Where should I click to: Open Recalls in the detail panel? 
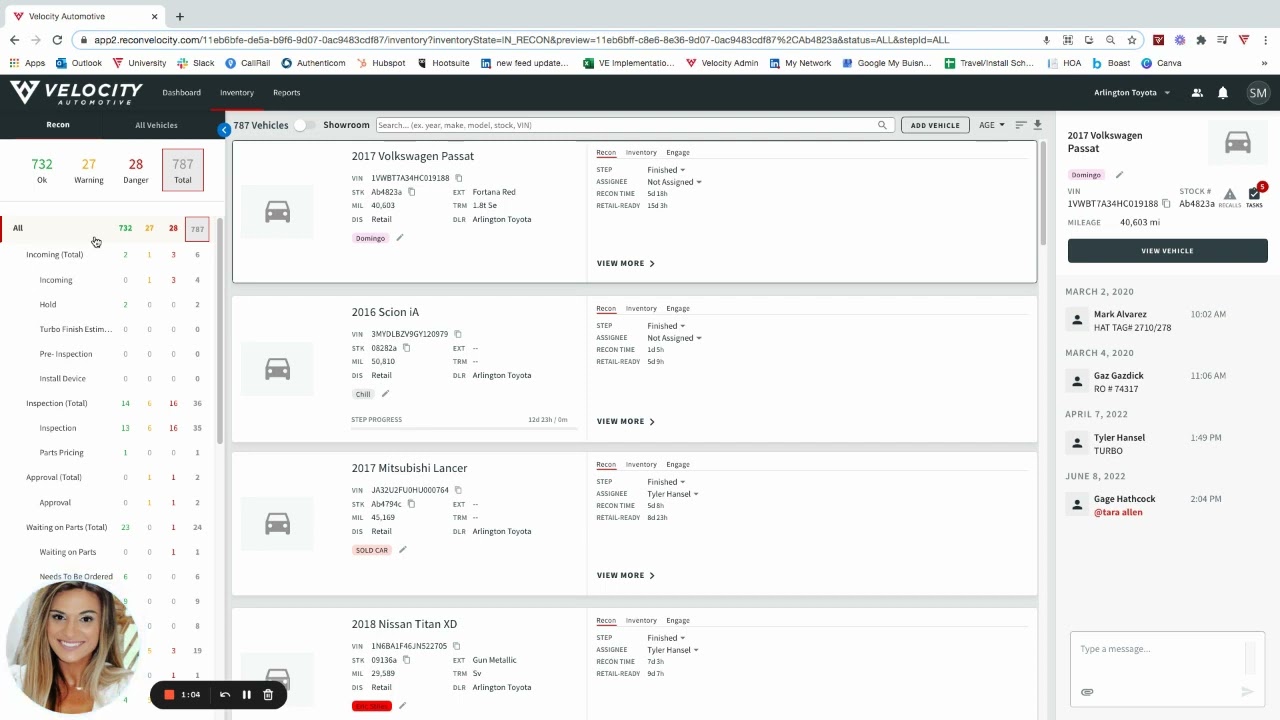point(1230,198)
